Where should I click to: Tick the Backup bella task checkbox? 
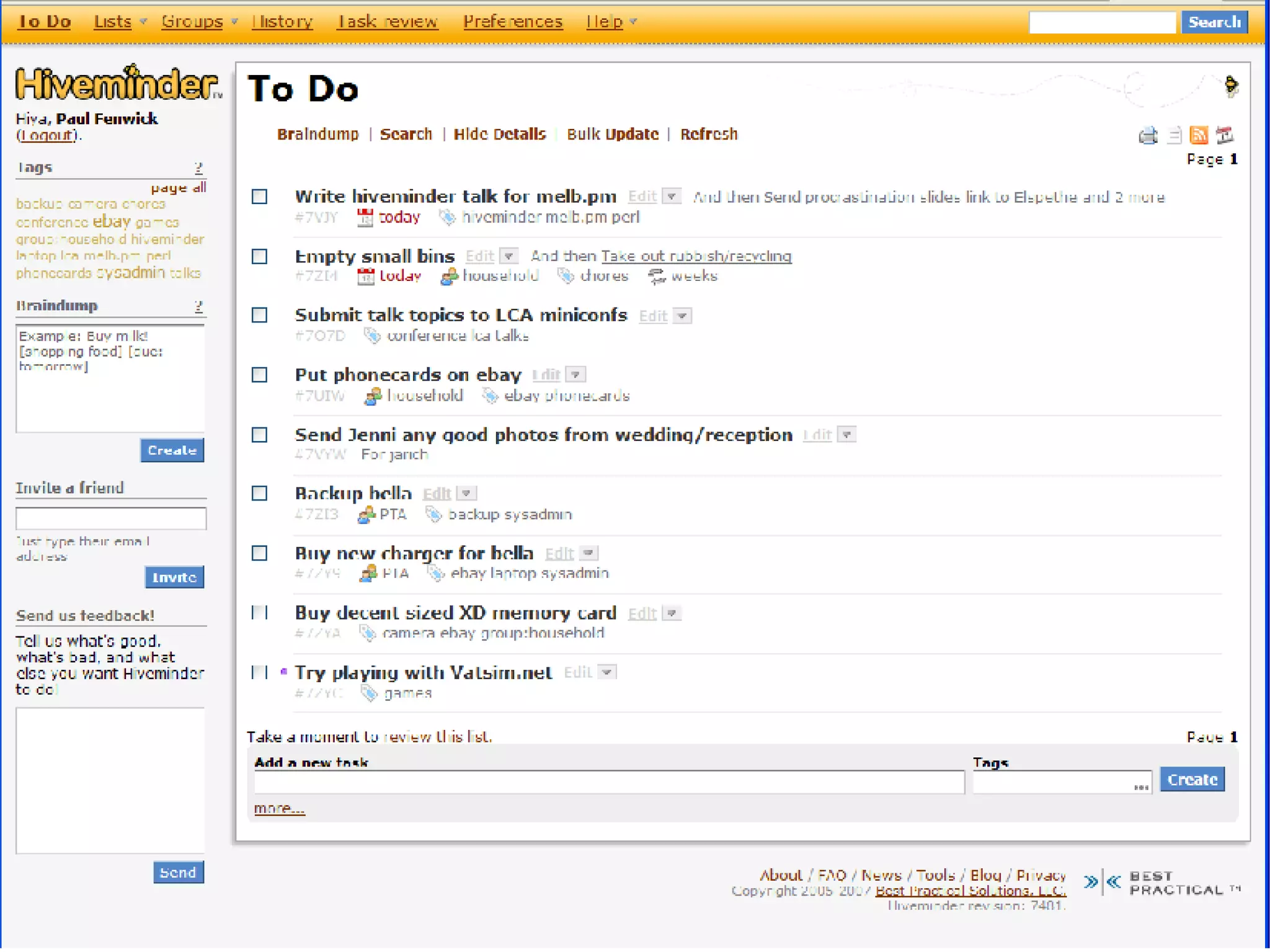[259, 494]
